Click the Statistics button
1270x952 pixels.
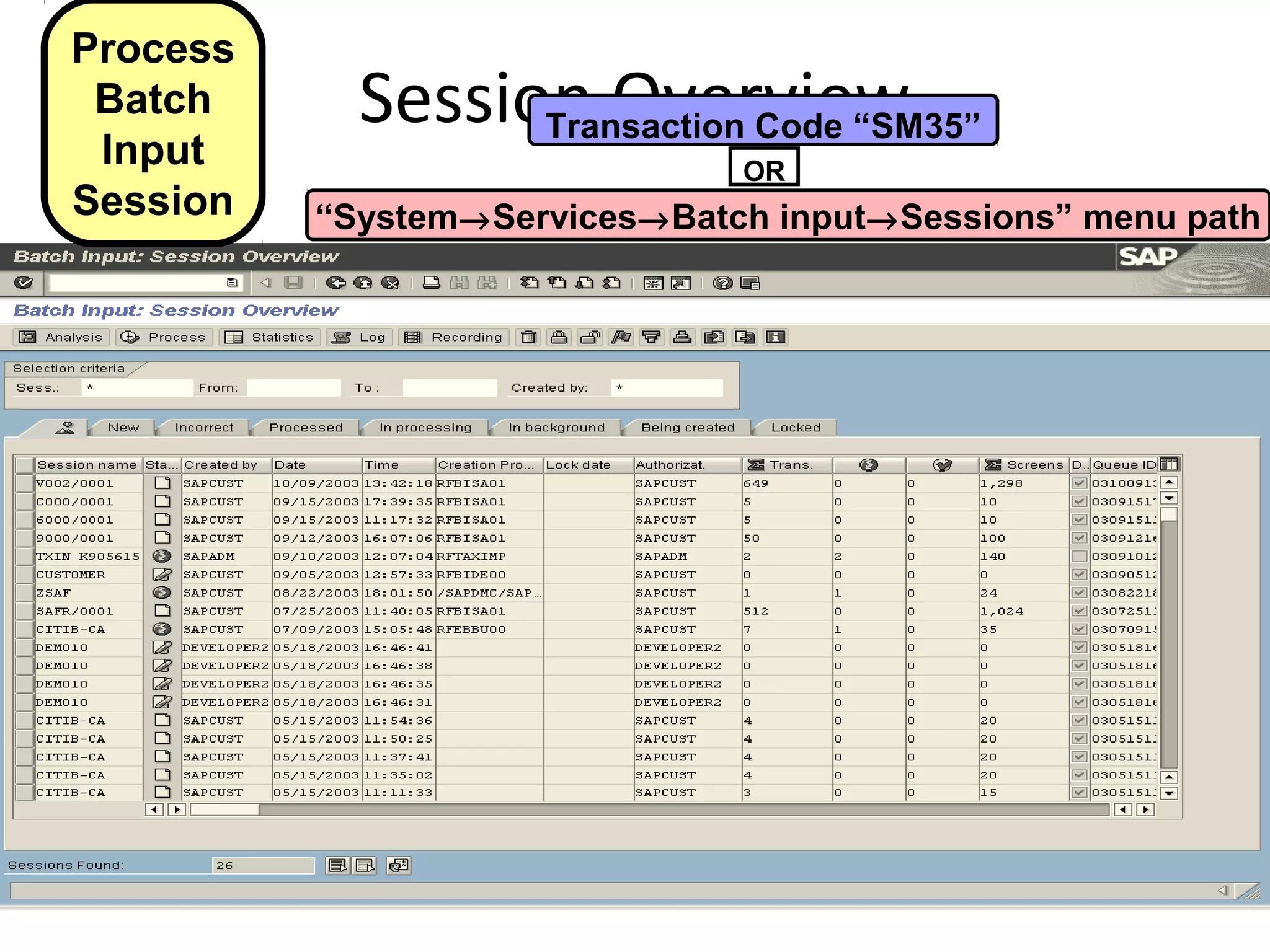pyautogui.click(x=269, y=337)
